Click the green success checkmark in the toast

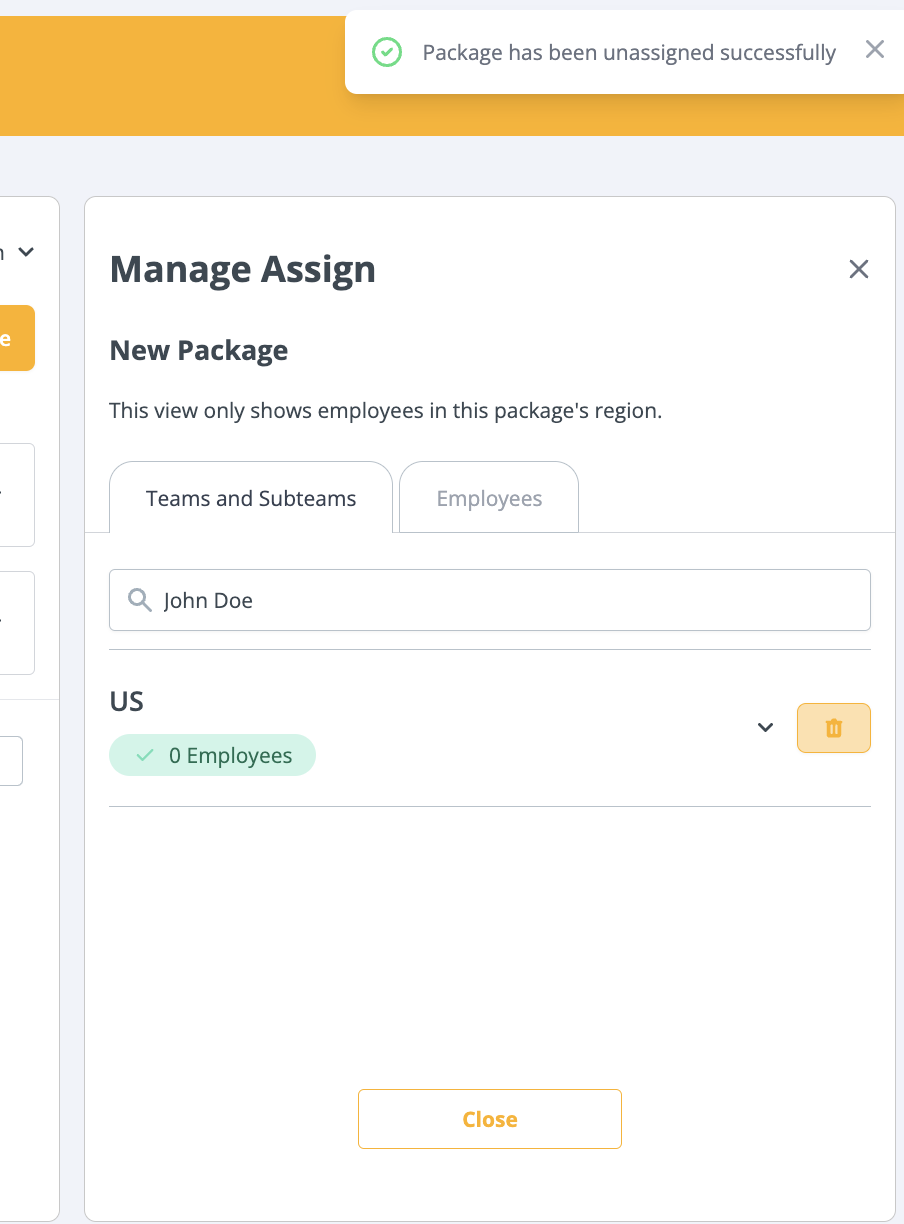[x=387, y=52]
